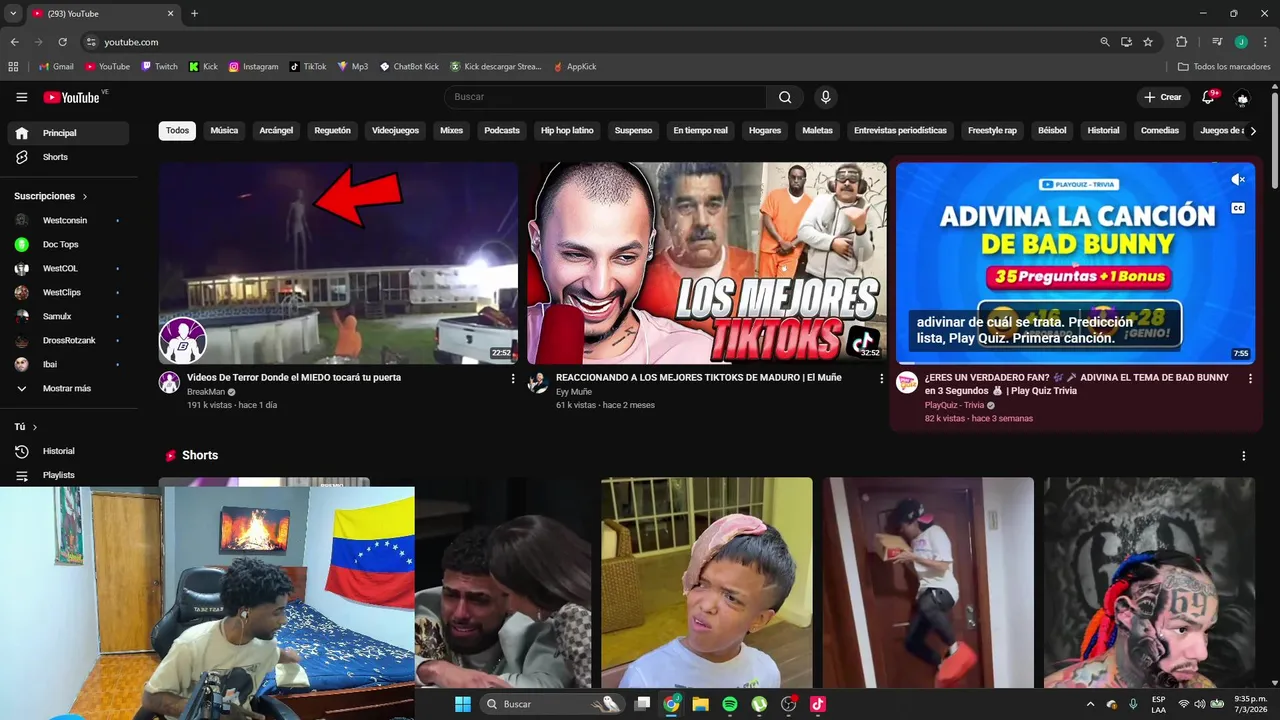The height and width of the screenshot is (720, 1280).
Task: Unmute the Bad Bunny preview video
Action: click(x=1238, y=179)
